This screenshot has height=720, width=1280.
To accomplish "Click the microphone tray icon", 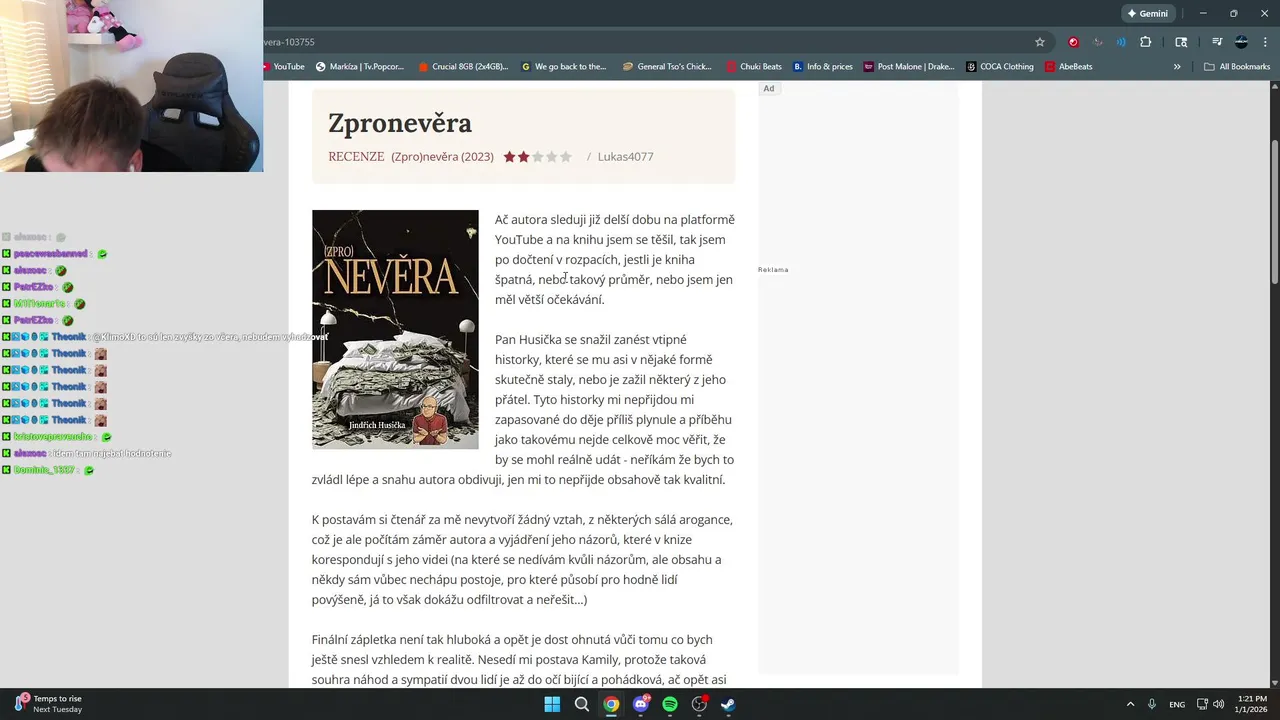I will pos(1152,704).
